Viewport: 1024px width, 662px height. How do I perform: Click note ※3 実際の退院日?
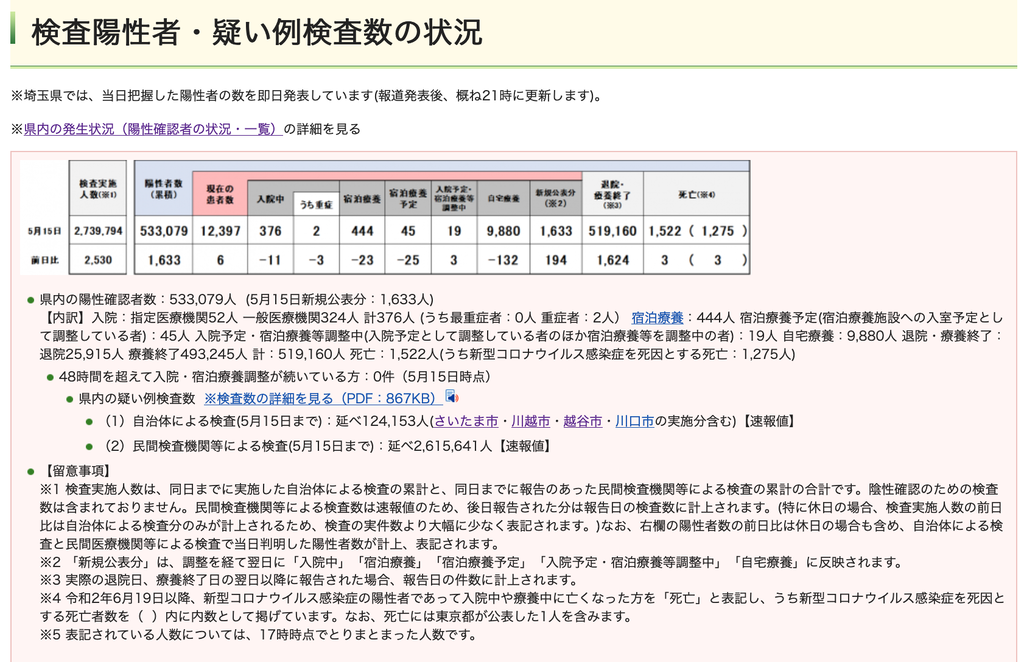[309, 580]
